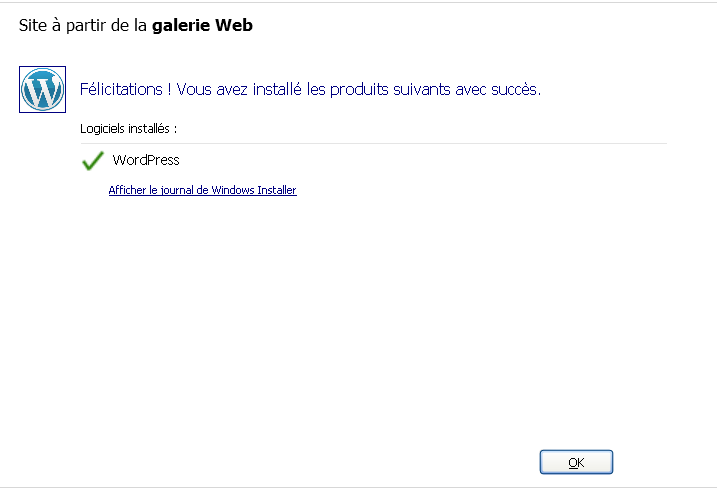
Task: Click the green success checkmark icon
Action: [x=93, y=160]
